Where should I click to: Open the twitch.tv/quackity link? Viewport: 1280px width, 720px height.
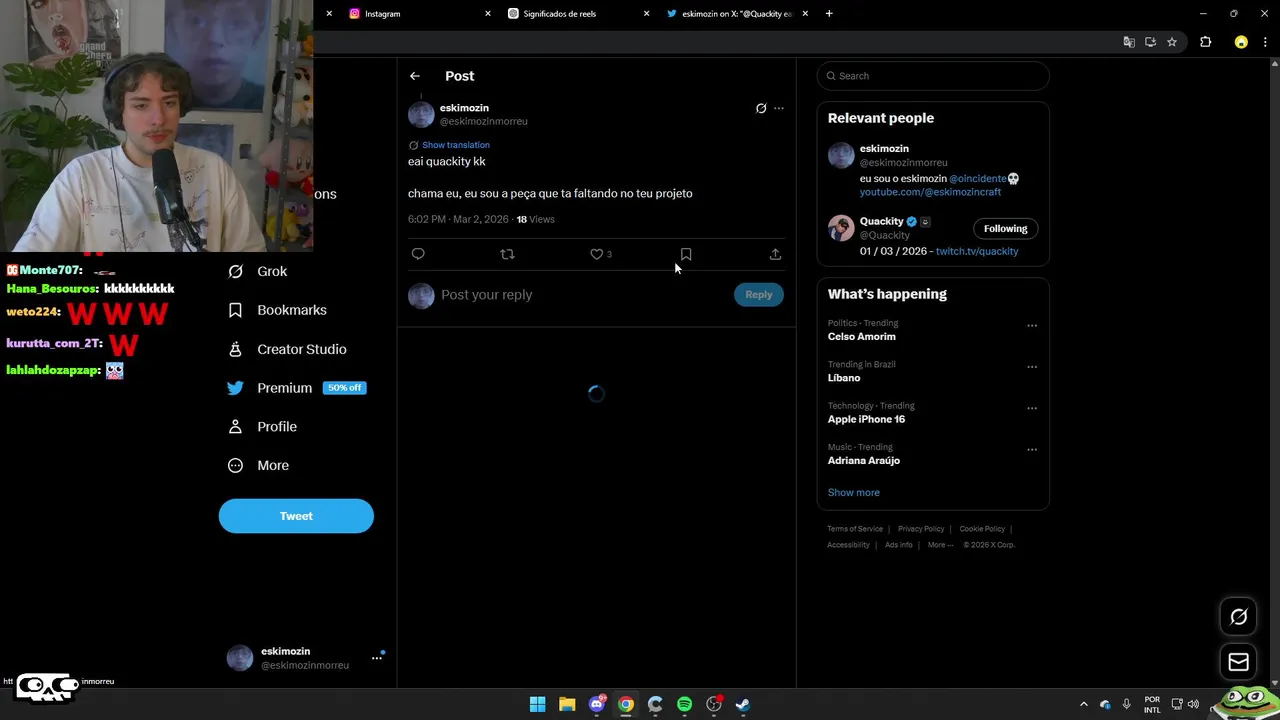pyautogui.click(x=977, y=251)
